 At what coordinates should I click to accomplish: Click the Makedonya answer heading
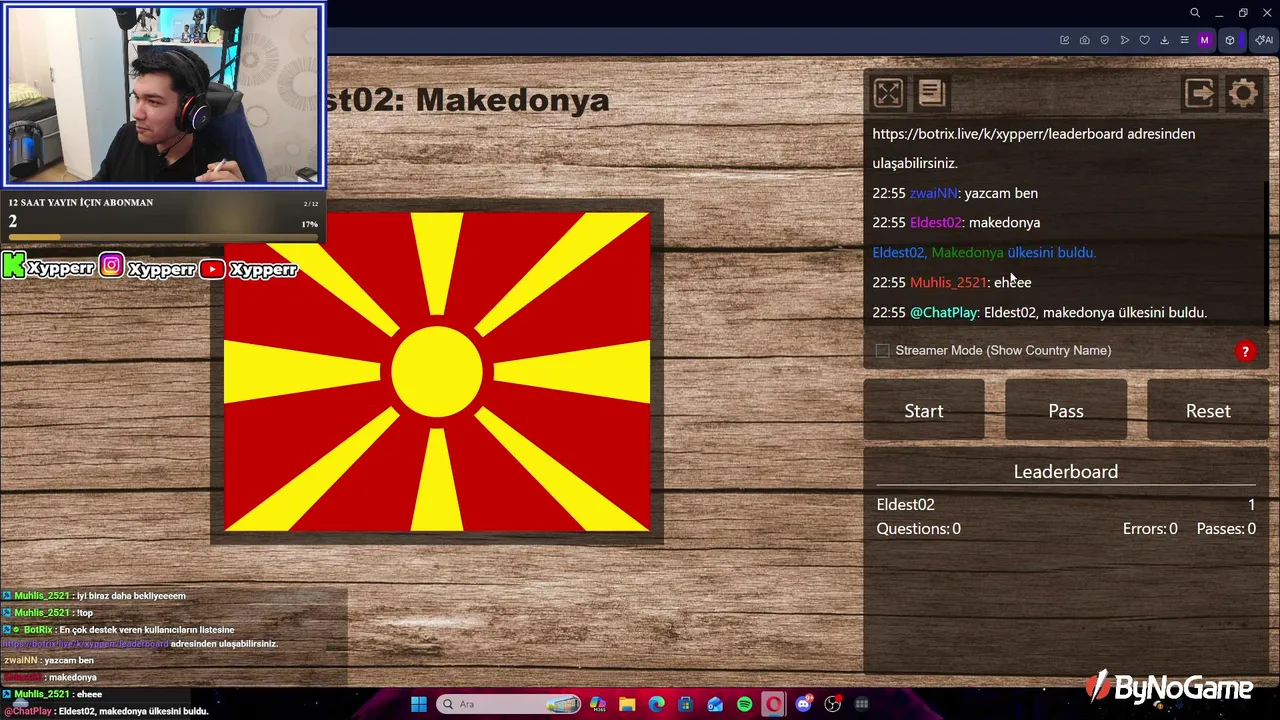512,100
